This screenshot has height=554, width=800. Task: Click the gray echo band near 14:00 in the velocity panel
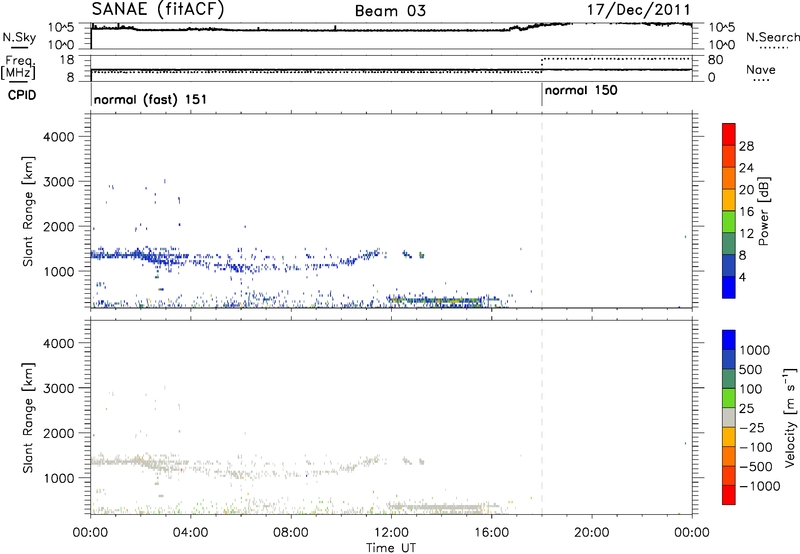pyautogui.click(x=436, y=508)
